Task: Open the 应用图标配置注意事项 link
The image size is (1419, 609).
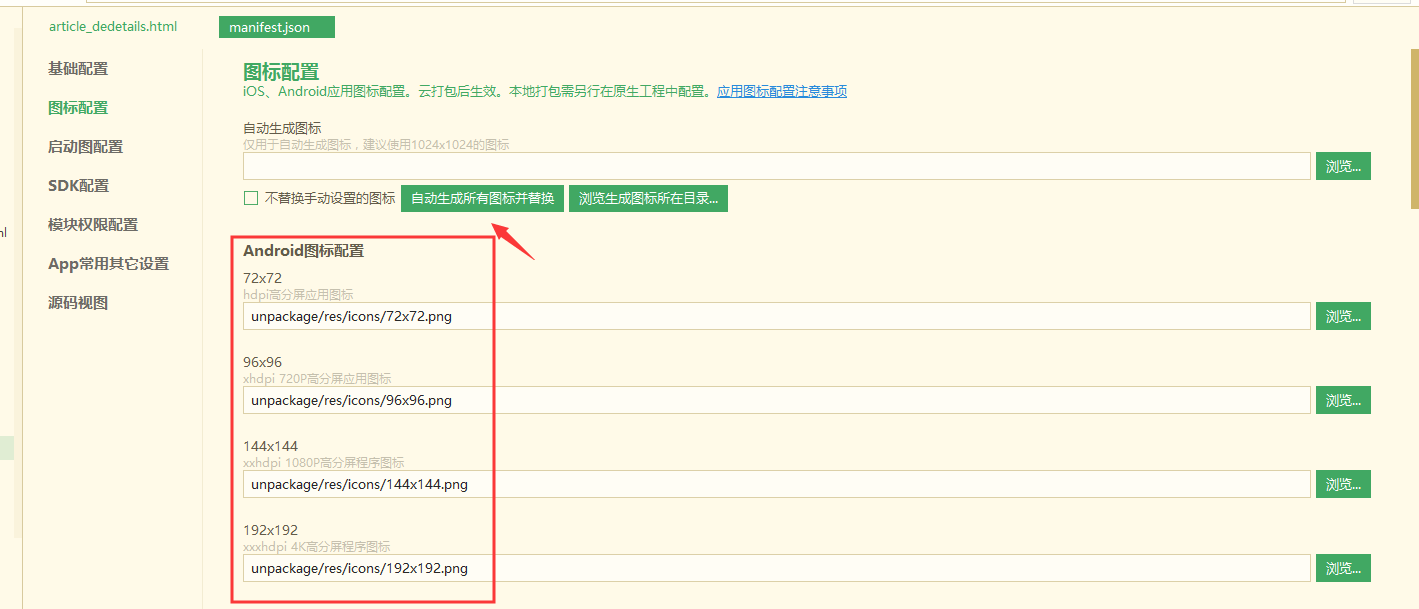Action: 781,91
